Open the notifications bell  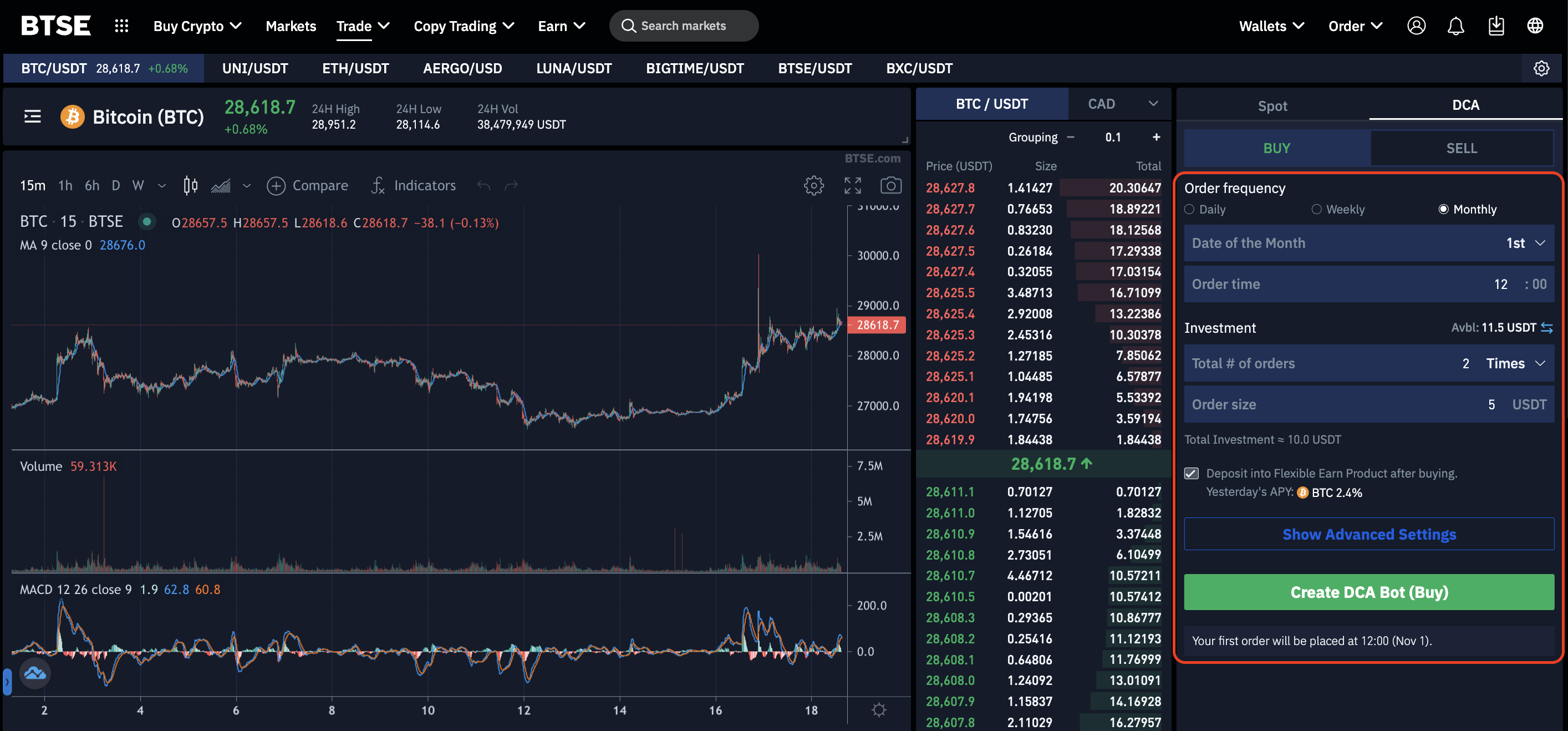coord(1456,26)
